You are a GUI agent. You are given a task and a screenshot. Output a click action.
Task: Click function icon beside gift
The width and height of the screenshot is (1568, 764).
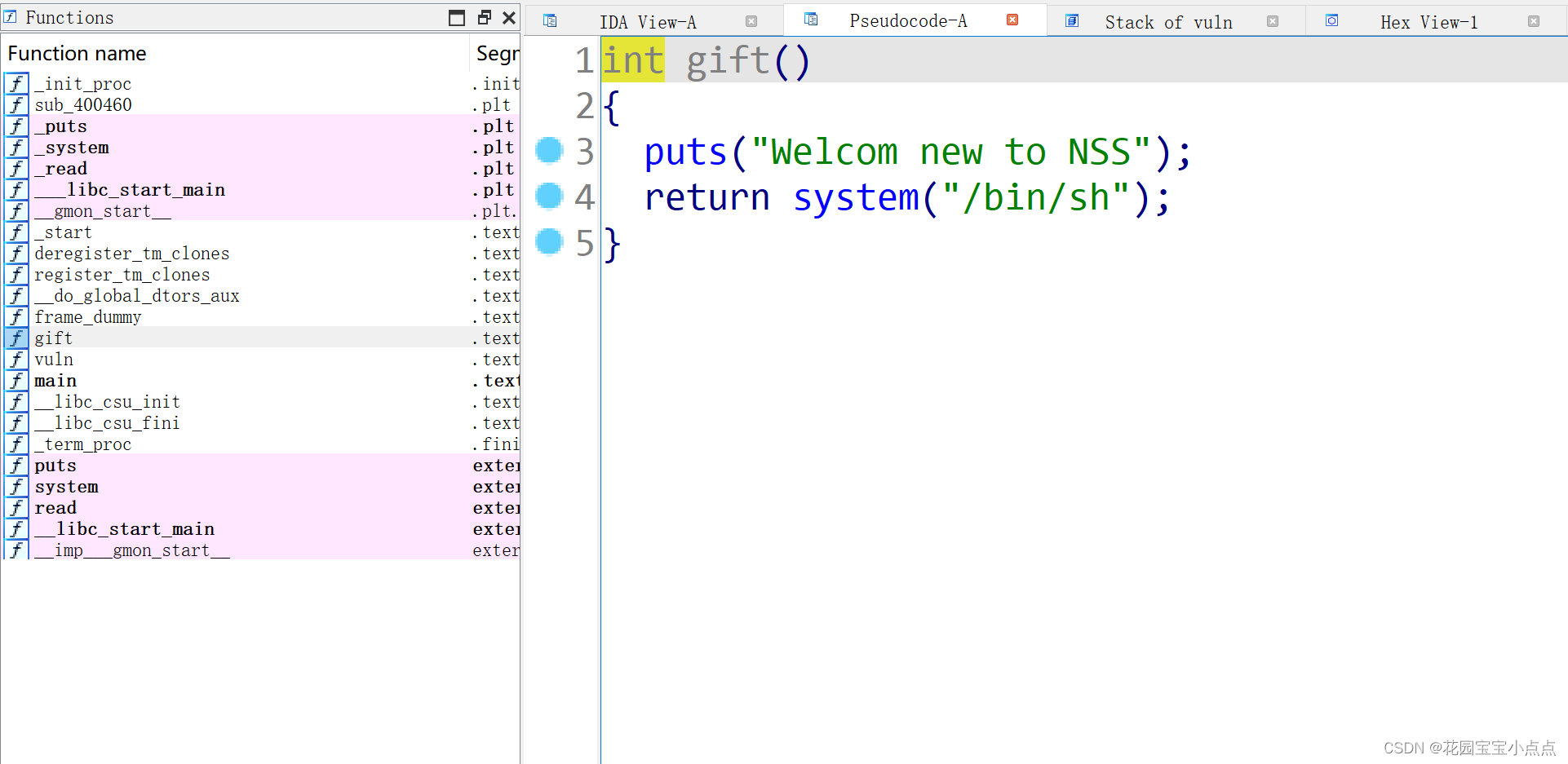[x=16, y=338]
